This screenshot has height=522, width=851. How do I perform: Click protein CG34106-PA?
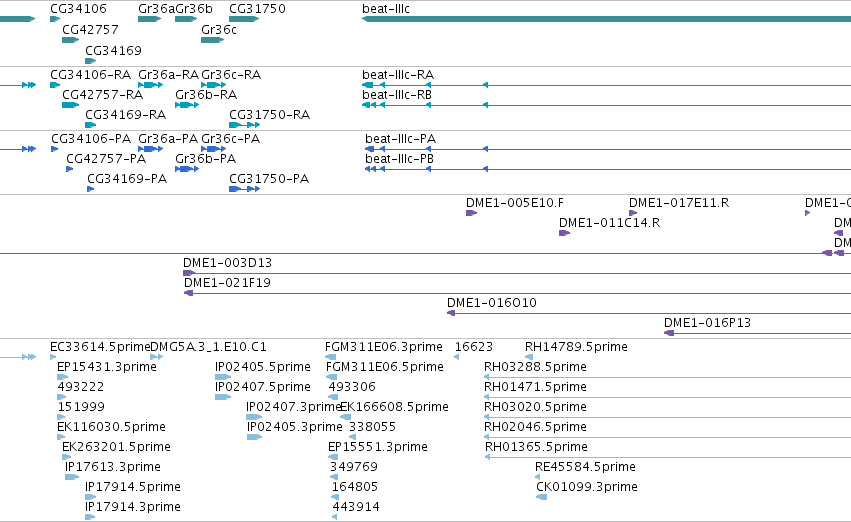[54, 149]
